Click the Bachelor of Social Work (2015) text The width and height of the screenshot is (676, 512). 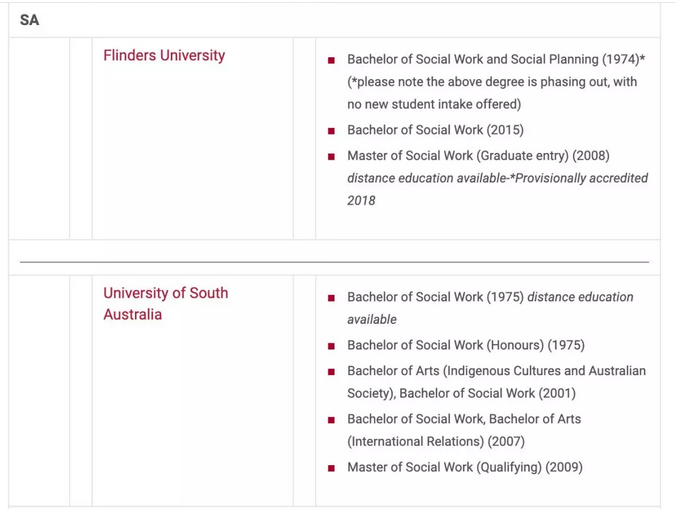[x=435, y=130]
